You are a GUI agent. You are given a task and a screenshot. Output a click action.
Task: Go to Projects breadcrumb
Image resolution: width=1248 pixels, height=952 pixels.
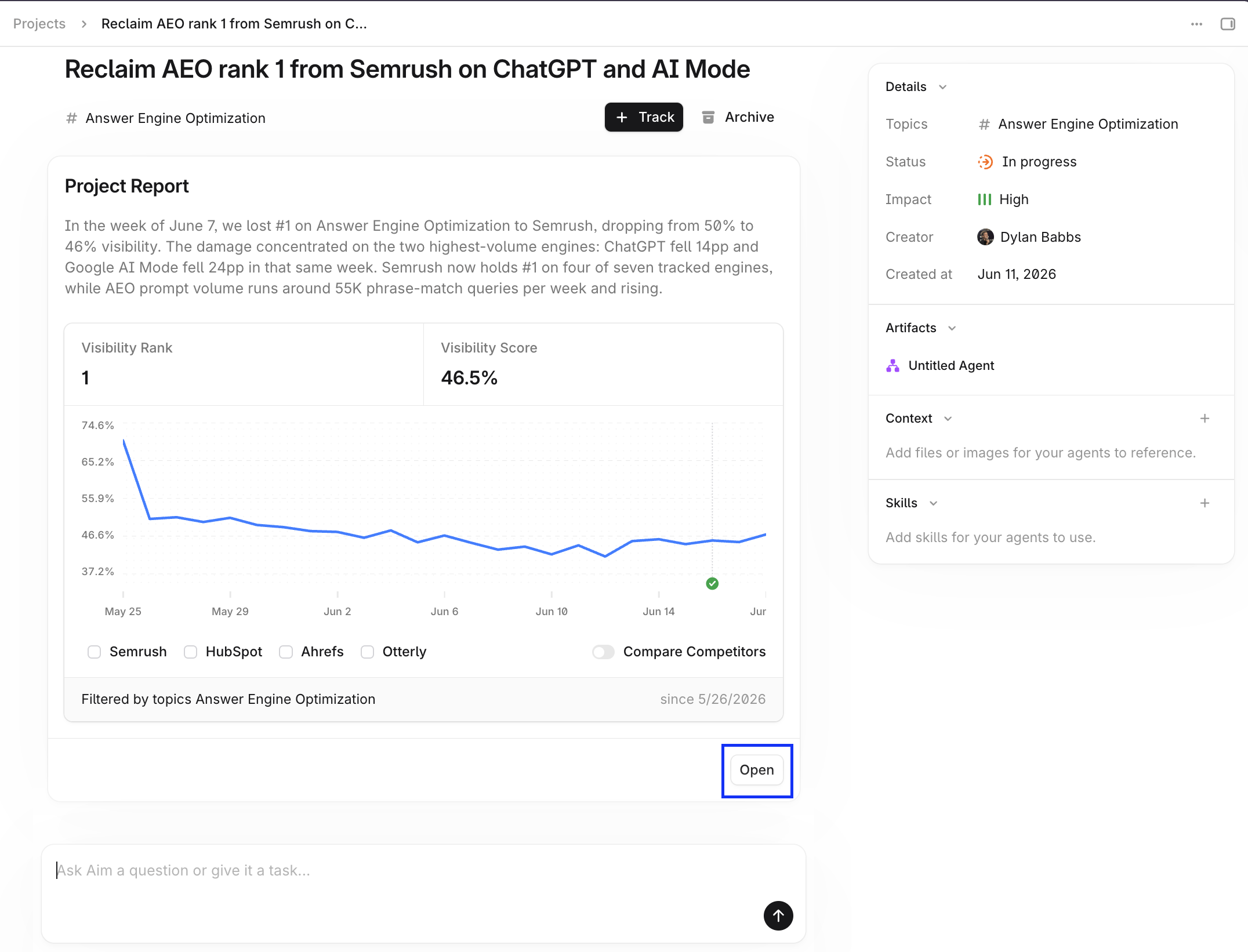[x=39, y=24]
